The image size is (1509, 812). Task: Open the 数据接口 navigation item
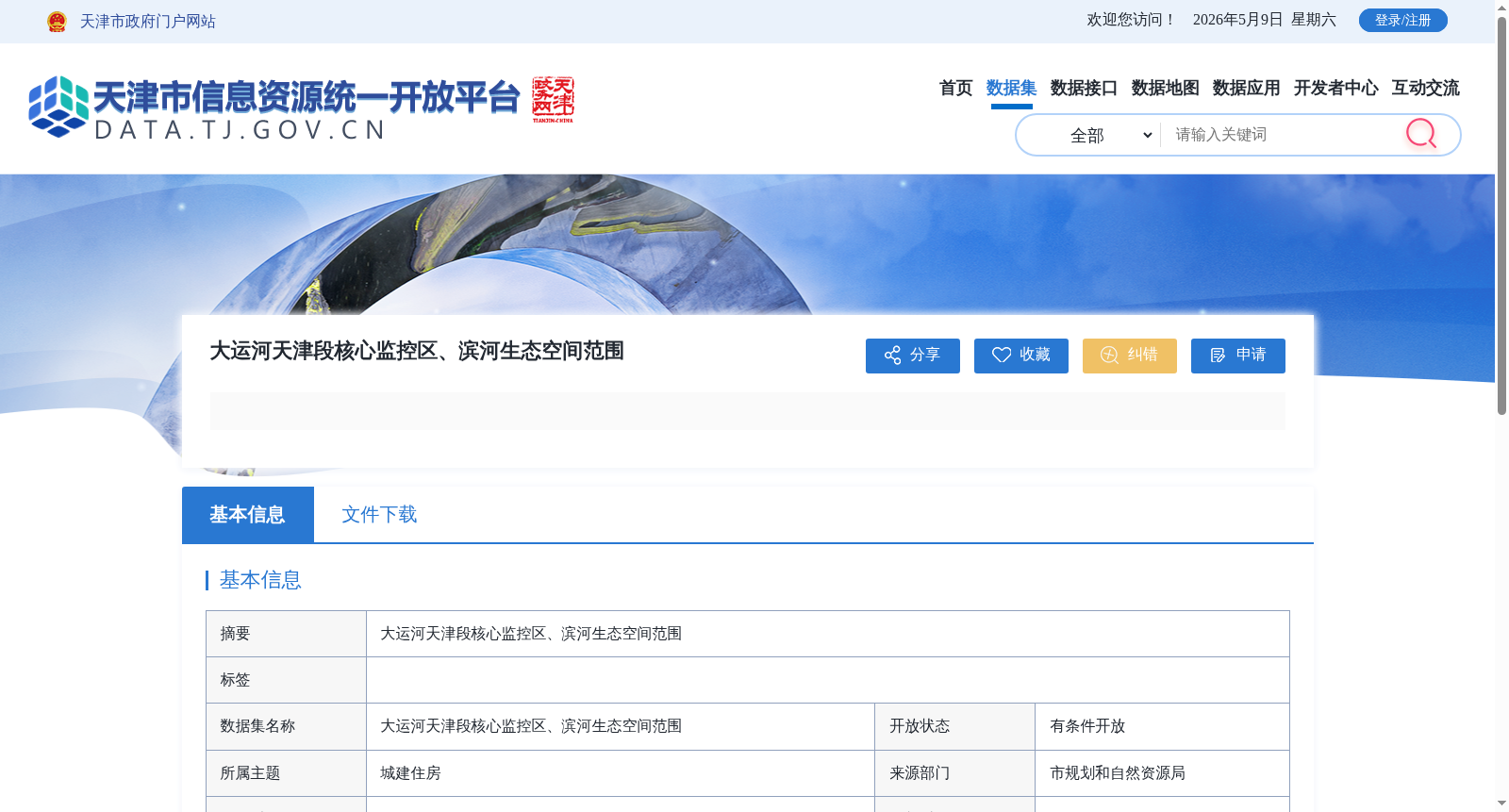pos(1084,88)
